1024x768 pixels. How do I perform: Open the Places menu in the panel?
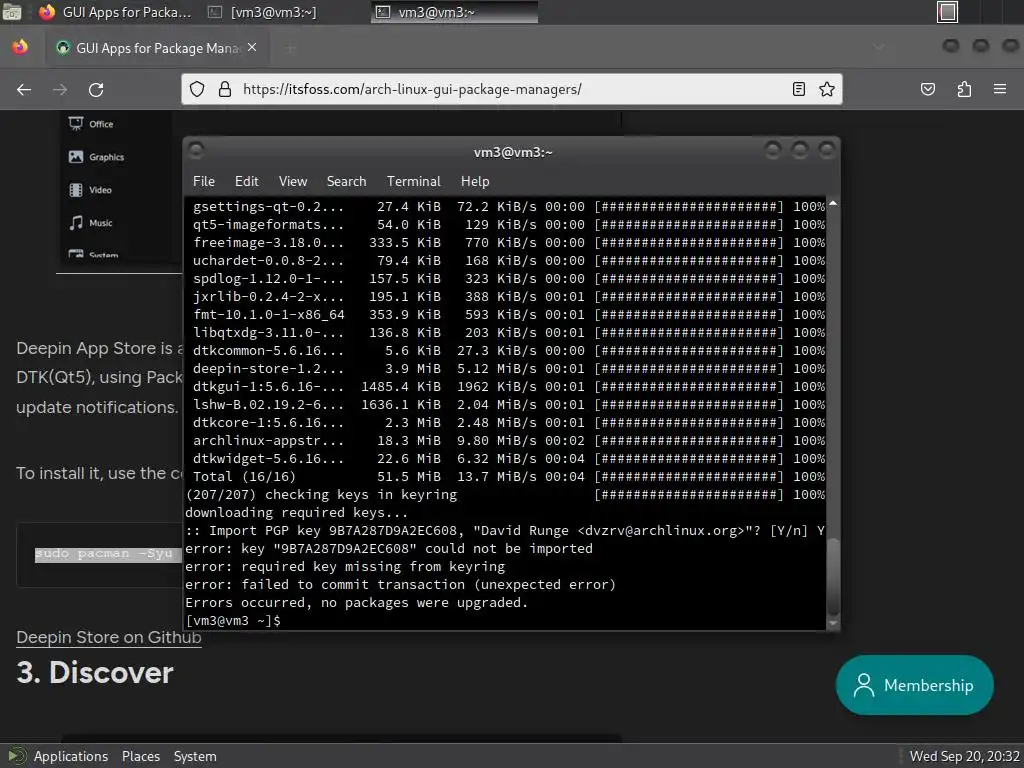click(x=140, y=756)
